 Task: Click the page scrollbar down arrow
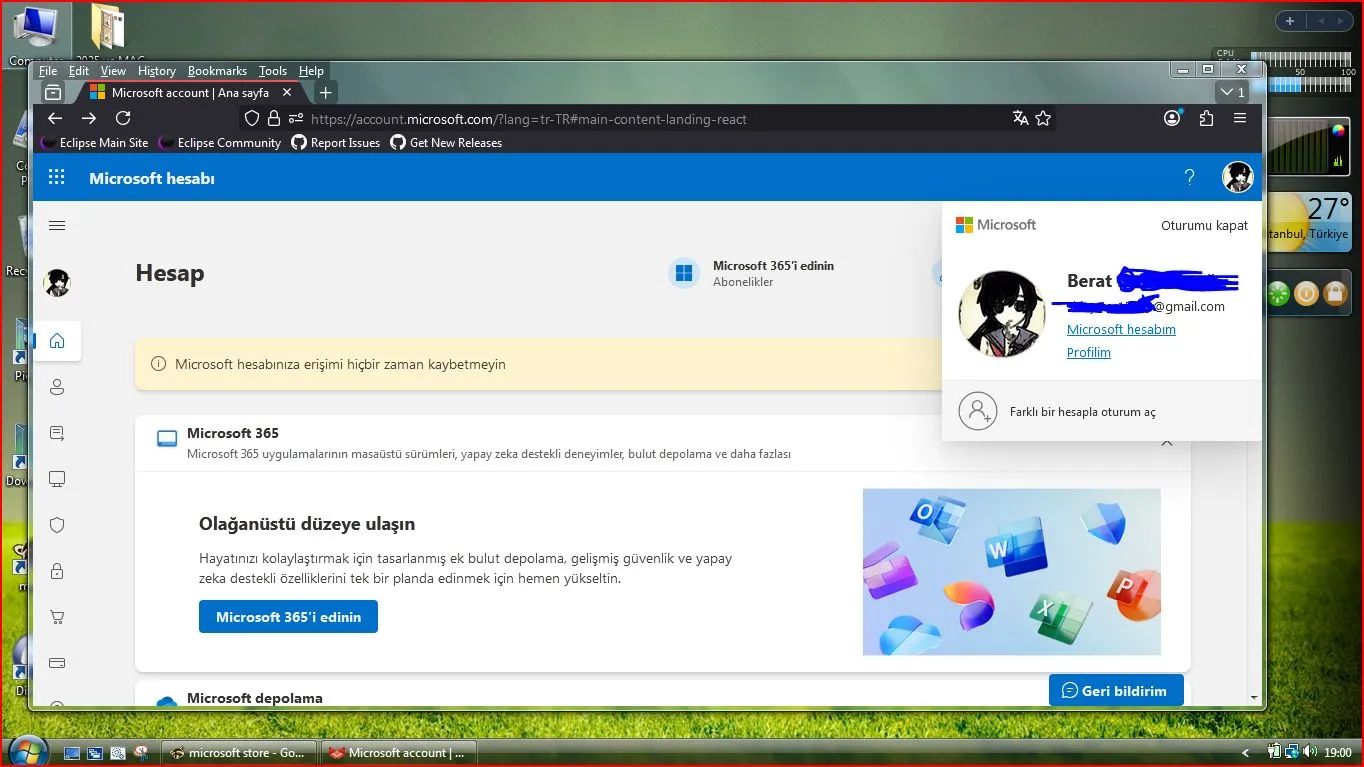tap(1254, 697)
